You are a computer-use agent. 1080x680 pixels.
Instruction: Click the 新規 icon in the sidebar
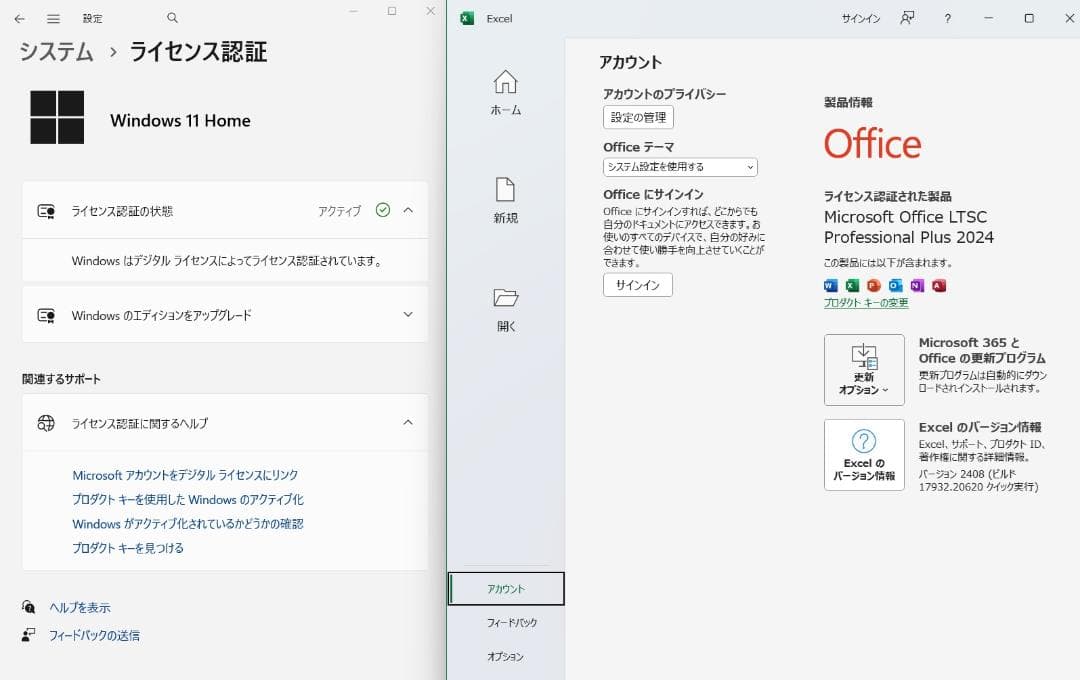[x=505, y=196]
